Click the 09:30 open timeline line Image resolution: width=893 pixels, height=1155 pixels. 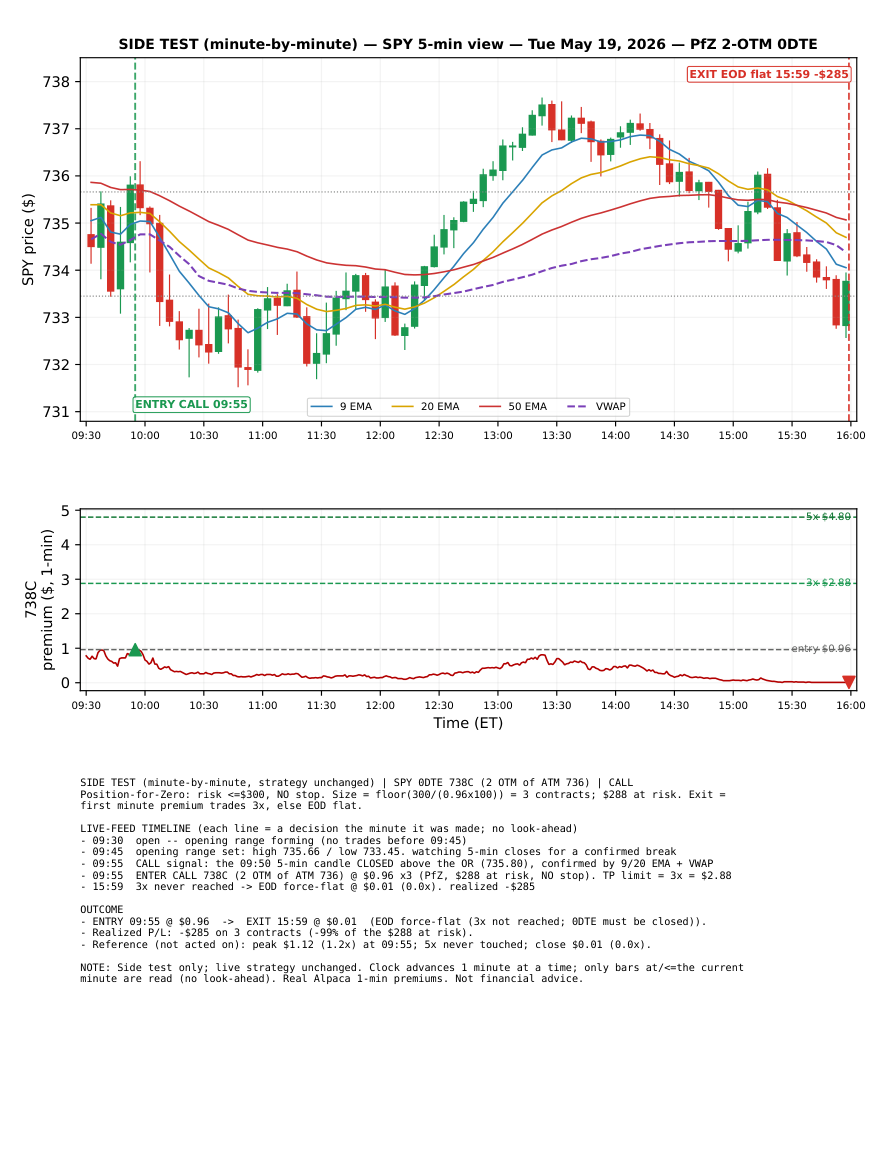click(x=273, y=840)
